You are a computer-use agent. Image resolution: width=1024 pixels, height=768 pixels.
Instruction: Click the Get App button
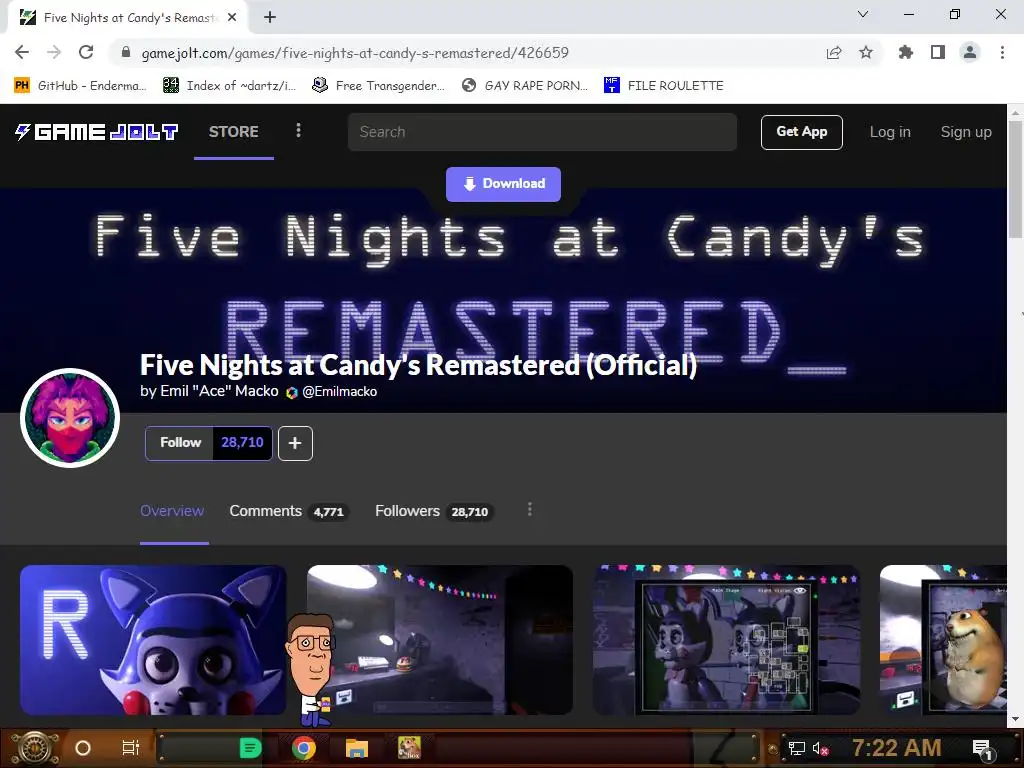point(801,132)
